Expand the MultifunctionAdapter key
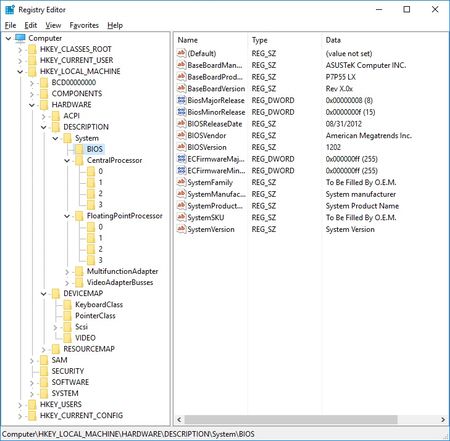 (x=67, y=272)
